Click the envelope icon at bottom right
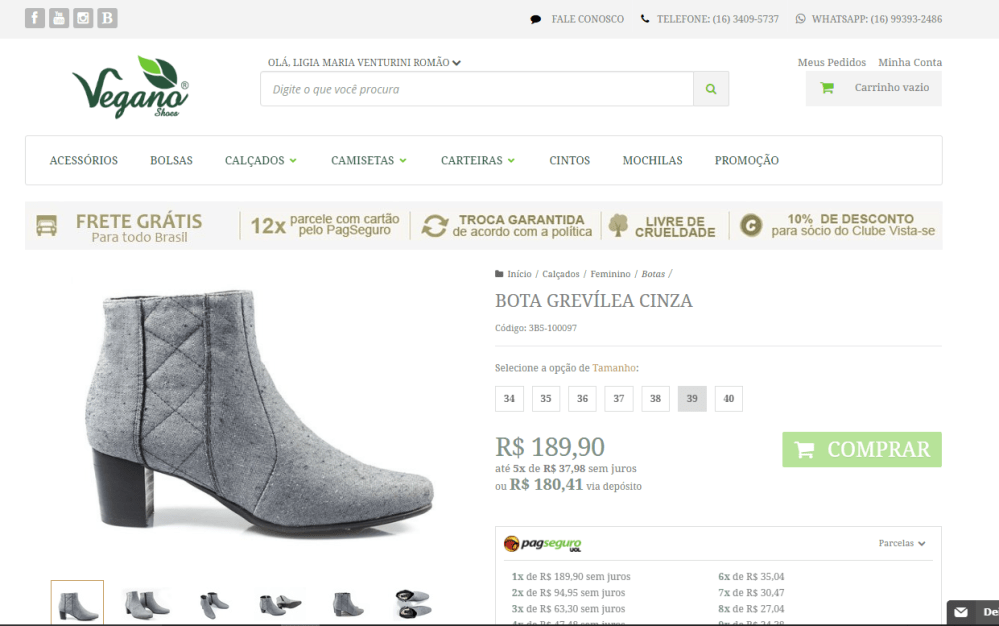This screenshot has height=626, width=999. (961, 612)
